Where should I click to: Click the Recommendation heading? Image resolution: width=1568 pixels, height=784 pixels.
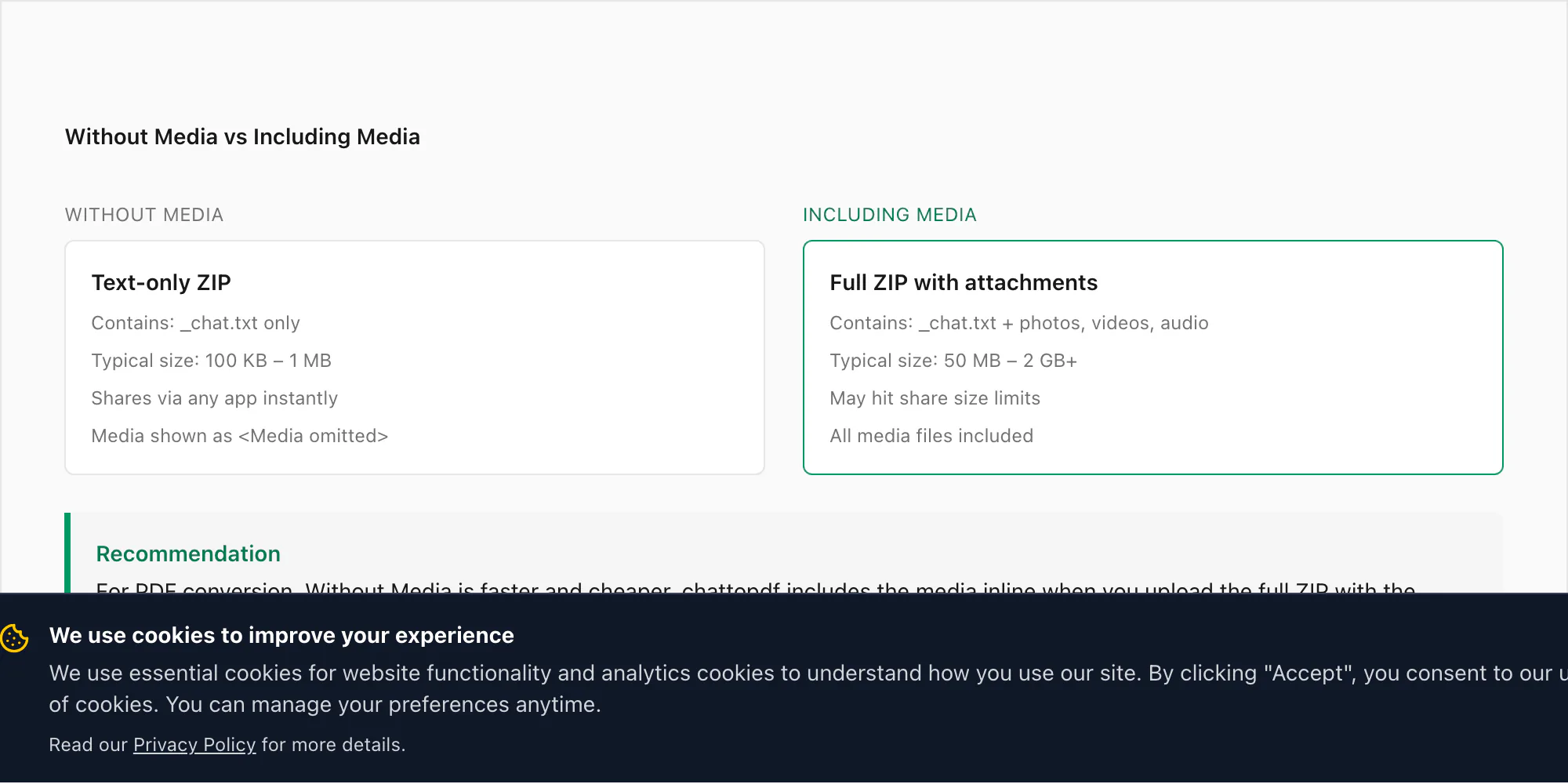[188, 554]
